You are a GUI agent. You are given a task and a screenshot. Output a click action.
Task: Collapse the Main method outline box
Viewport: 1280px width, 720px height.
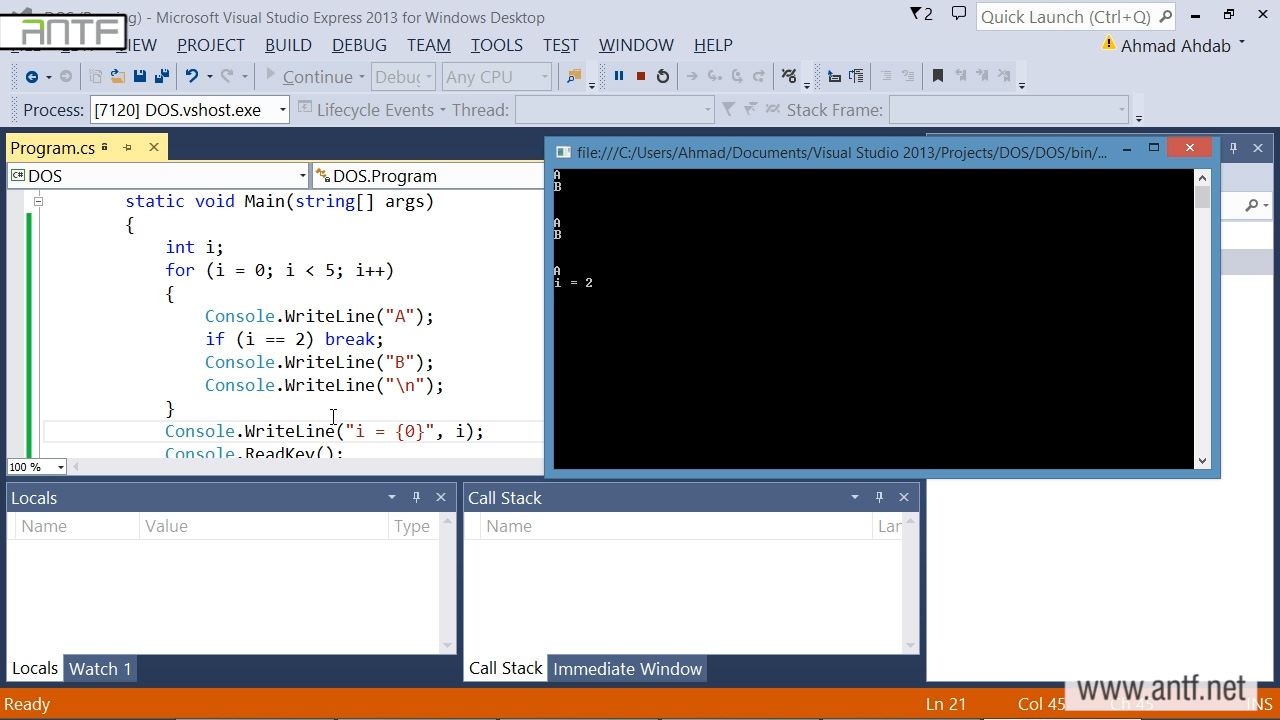coord(38,202)
